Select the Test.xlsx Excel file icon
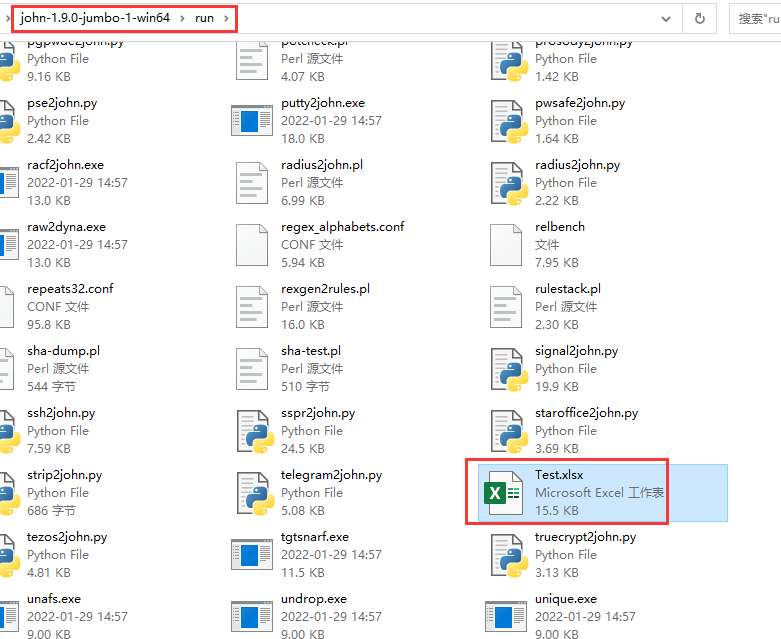Viewport: 781px width, 639px height. [503, 493]
